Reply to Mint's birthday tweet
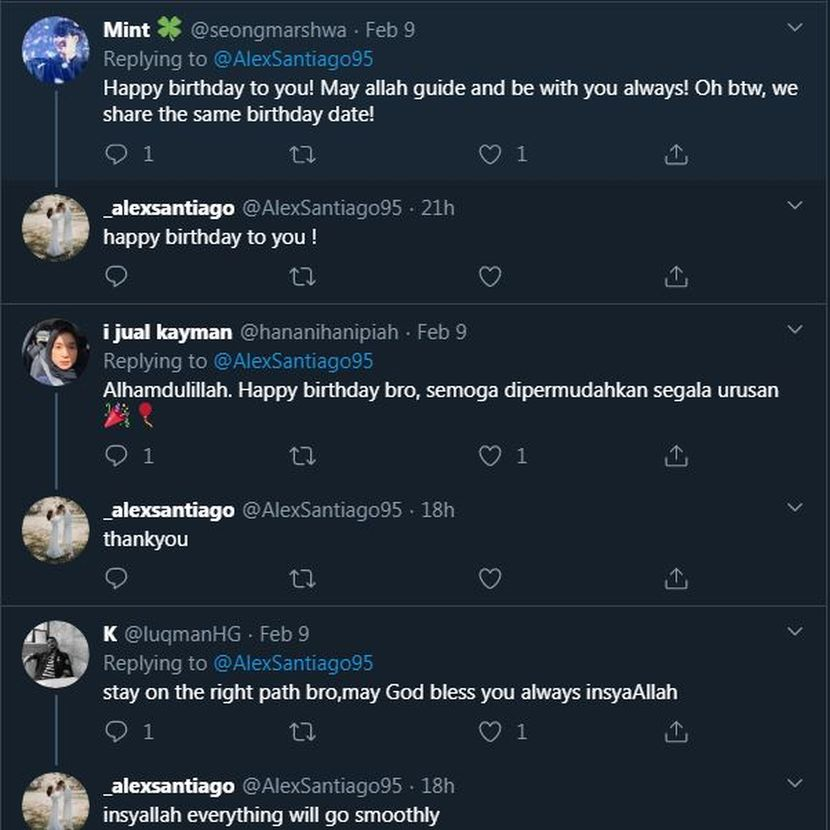830x830 pixels. [117, 154]
